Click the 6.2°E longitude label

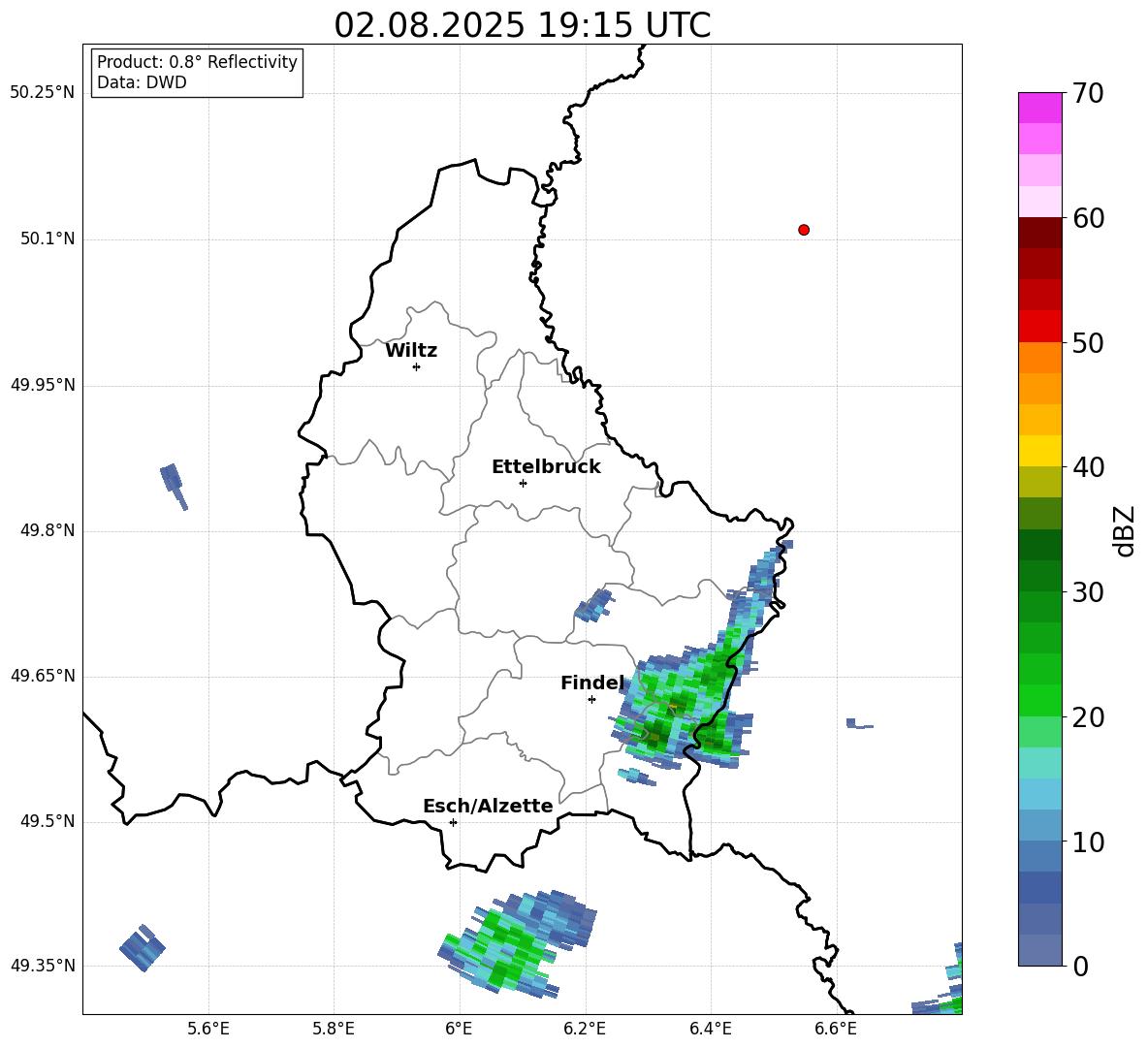(585, 1029)
